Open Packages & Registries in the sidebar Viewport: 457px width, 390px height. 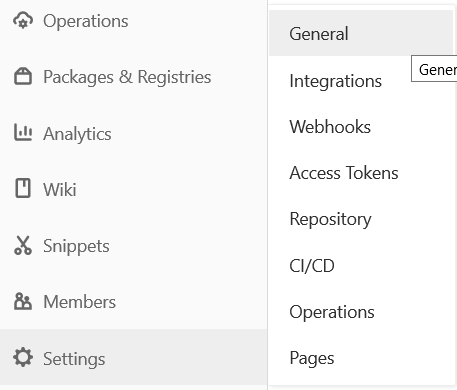133,77
